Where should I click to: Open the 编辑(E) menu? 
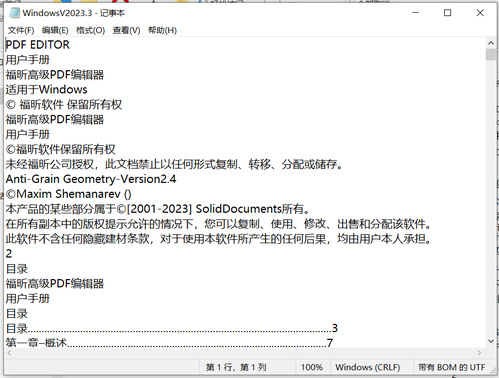pos(55,30)
